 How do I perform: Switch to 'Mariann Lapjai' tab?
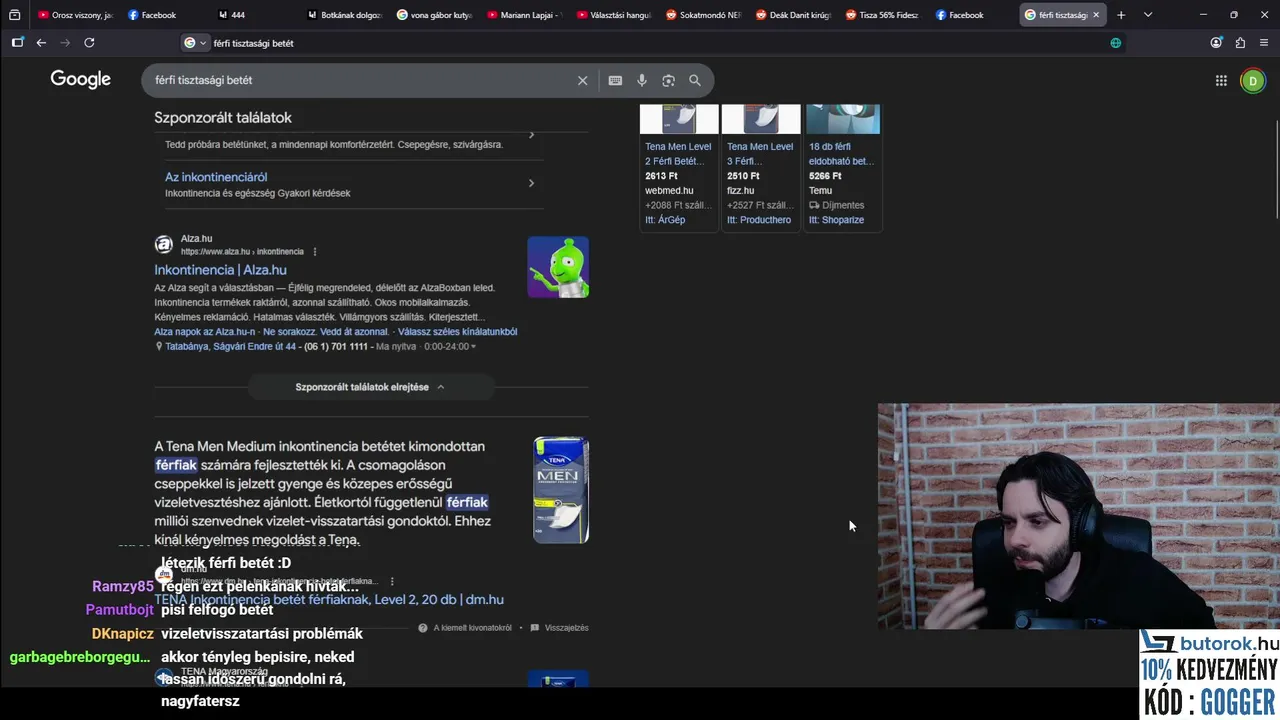[x=525, y=15]
